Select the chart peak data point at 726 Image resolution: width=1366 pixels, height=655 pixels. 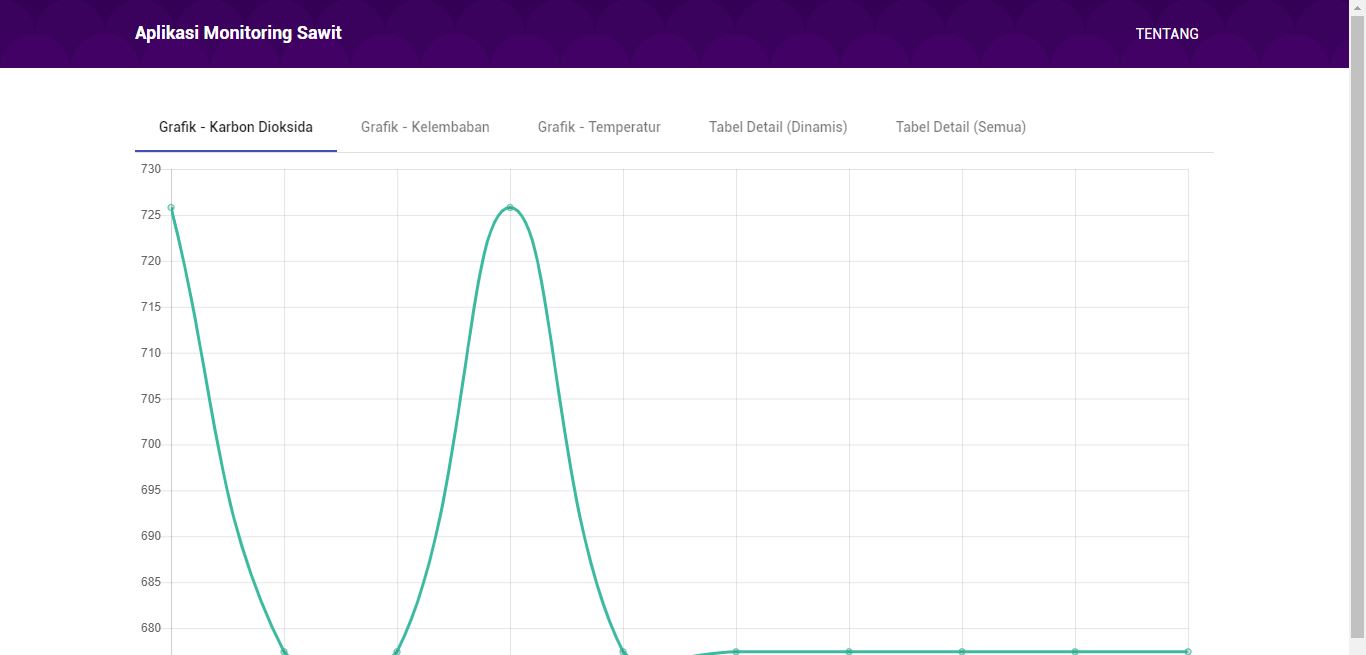point(510,208)
